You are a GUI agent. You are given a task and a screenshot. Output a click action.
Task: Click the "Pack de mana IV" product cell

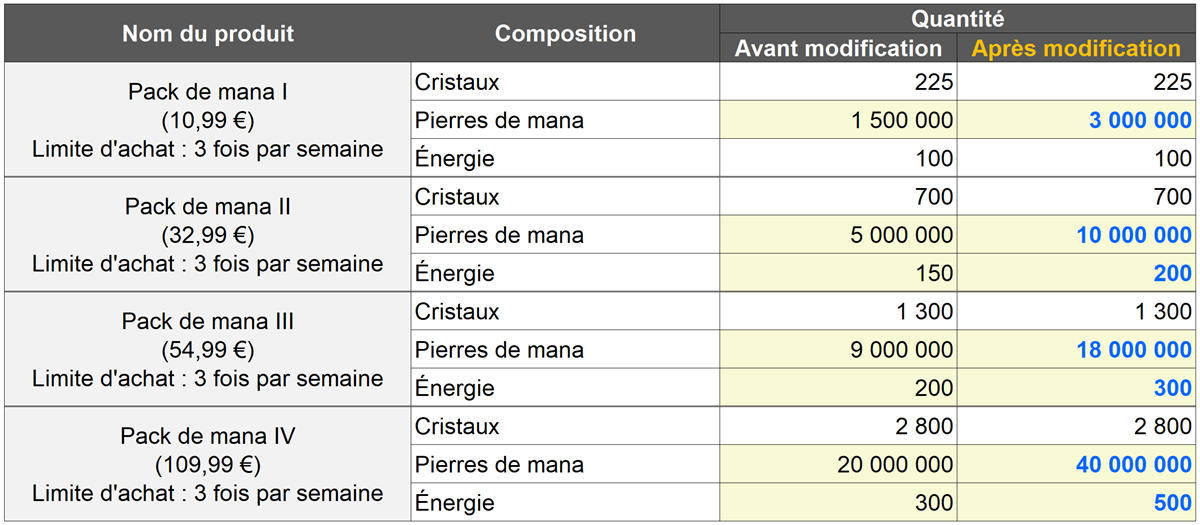pos(208,465)
